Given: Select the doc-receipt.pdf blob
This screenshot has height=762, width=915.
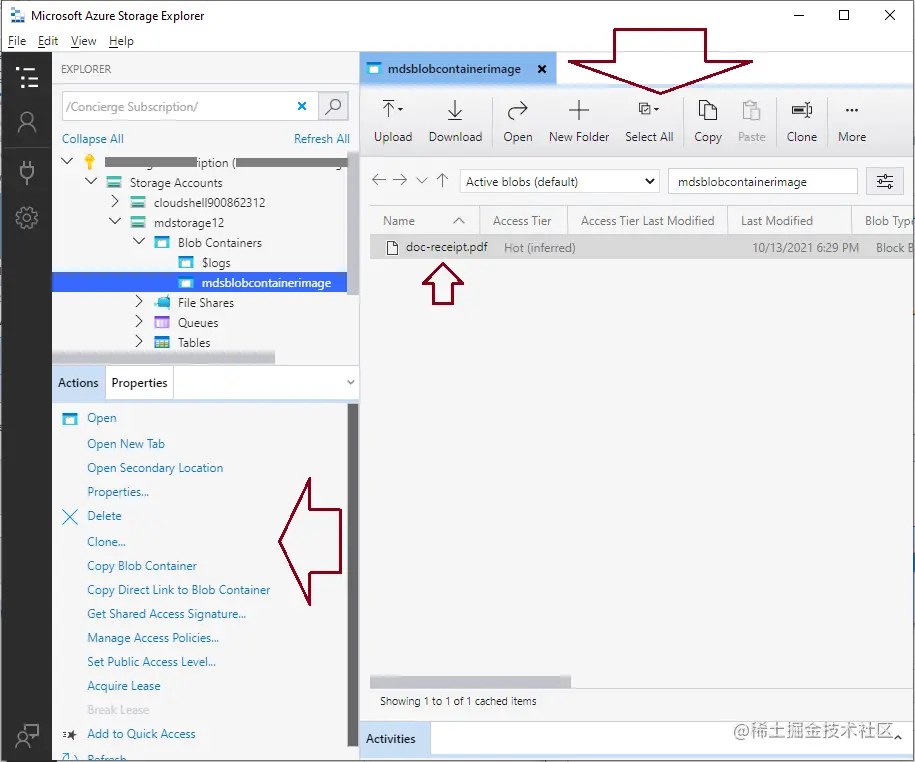Looking at the screenshot, I should pos(444,247).
